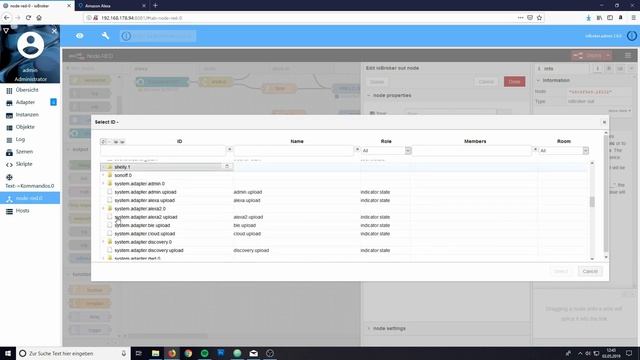
Task: Click the first tree toolbar button left of ID
Action: pyautogui.click(x=103, y=142)
